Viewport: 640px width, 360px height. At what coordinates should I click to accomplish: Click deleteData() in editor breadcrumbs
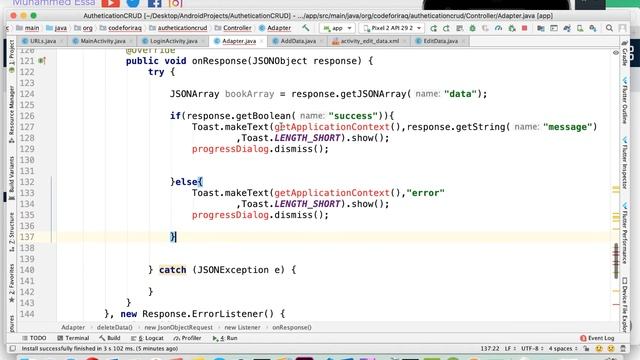coord(115,327)
